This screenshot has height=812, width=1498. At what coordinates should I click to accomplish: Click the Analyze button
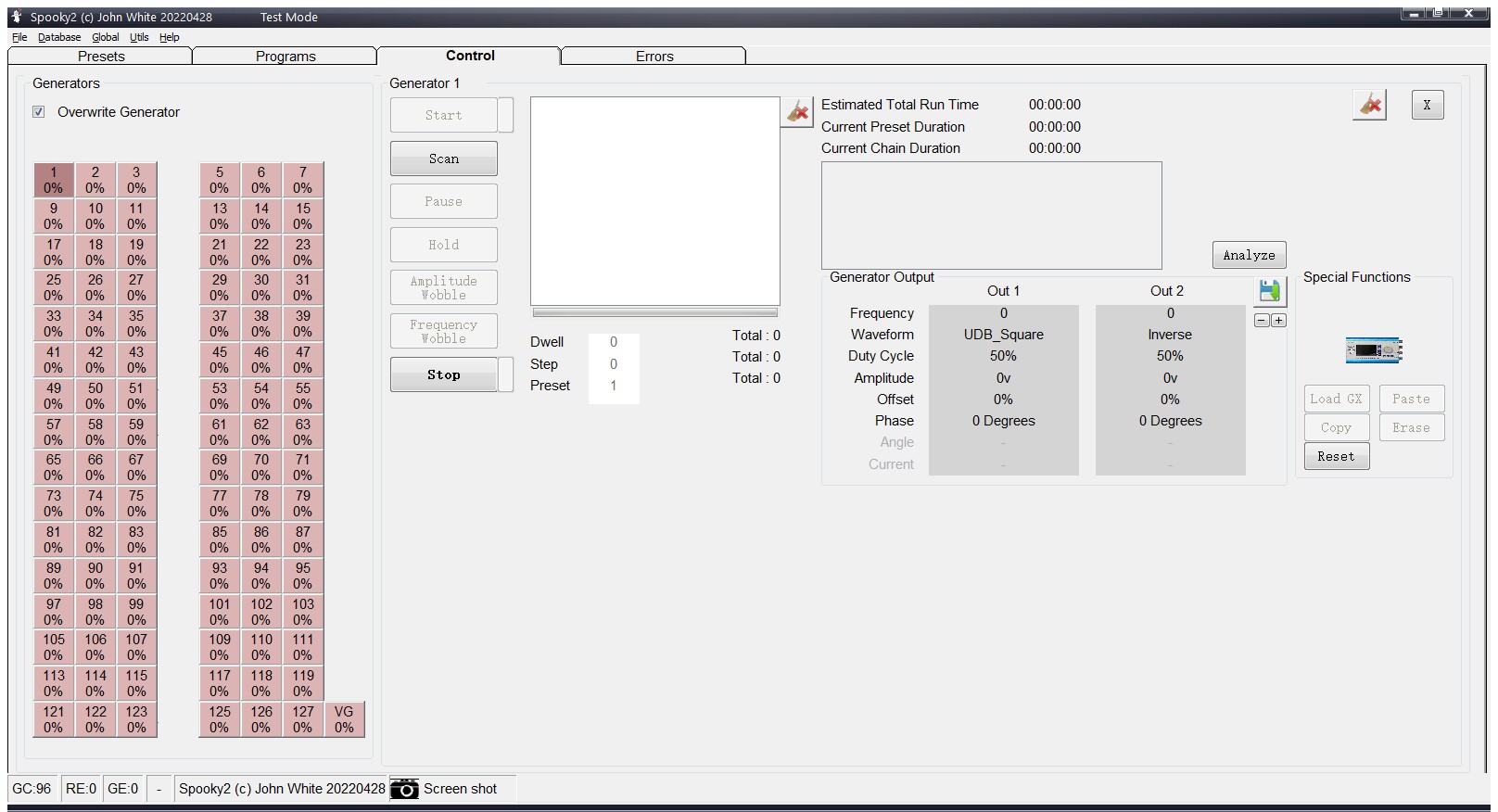coord(1248,255)
